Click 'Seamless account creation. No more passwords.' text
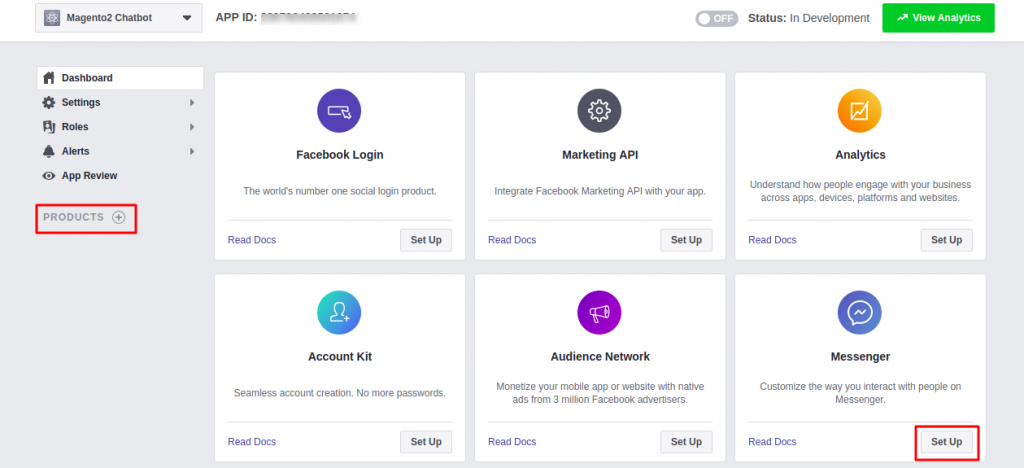1024x468 pixels. point(340,393)
